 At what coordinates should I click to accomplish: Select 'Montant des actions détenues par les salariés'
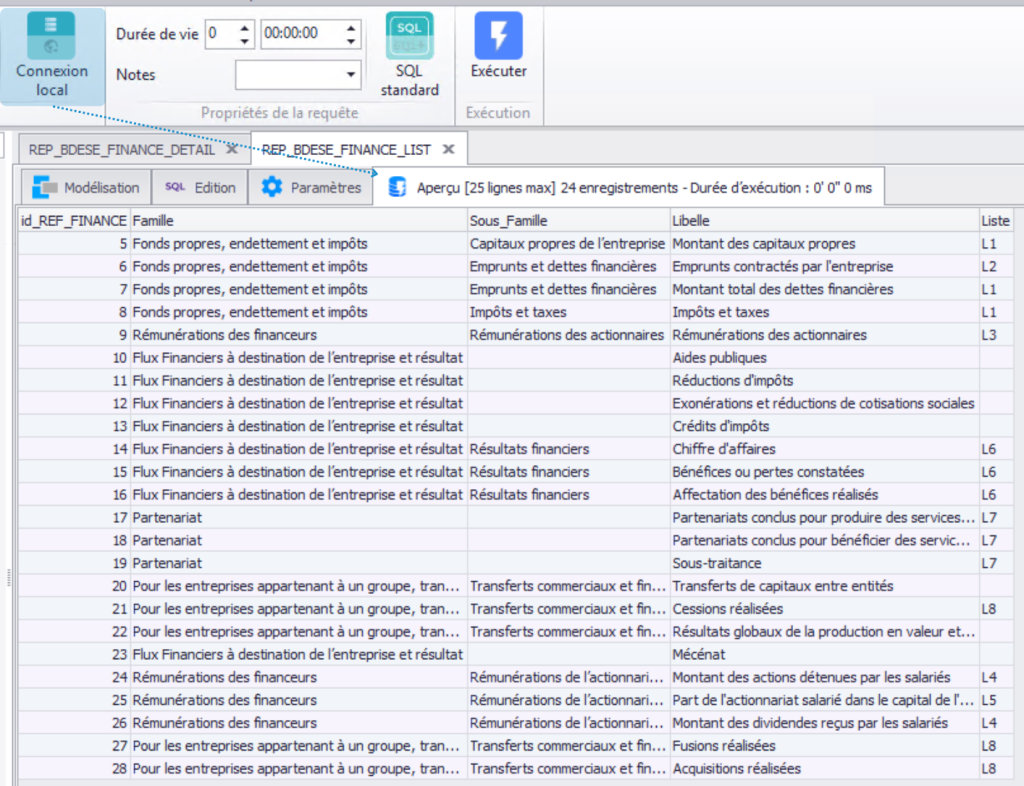pos(824,678)
